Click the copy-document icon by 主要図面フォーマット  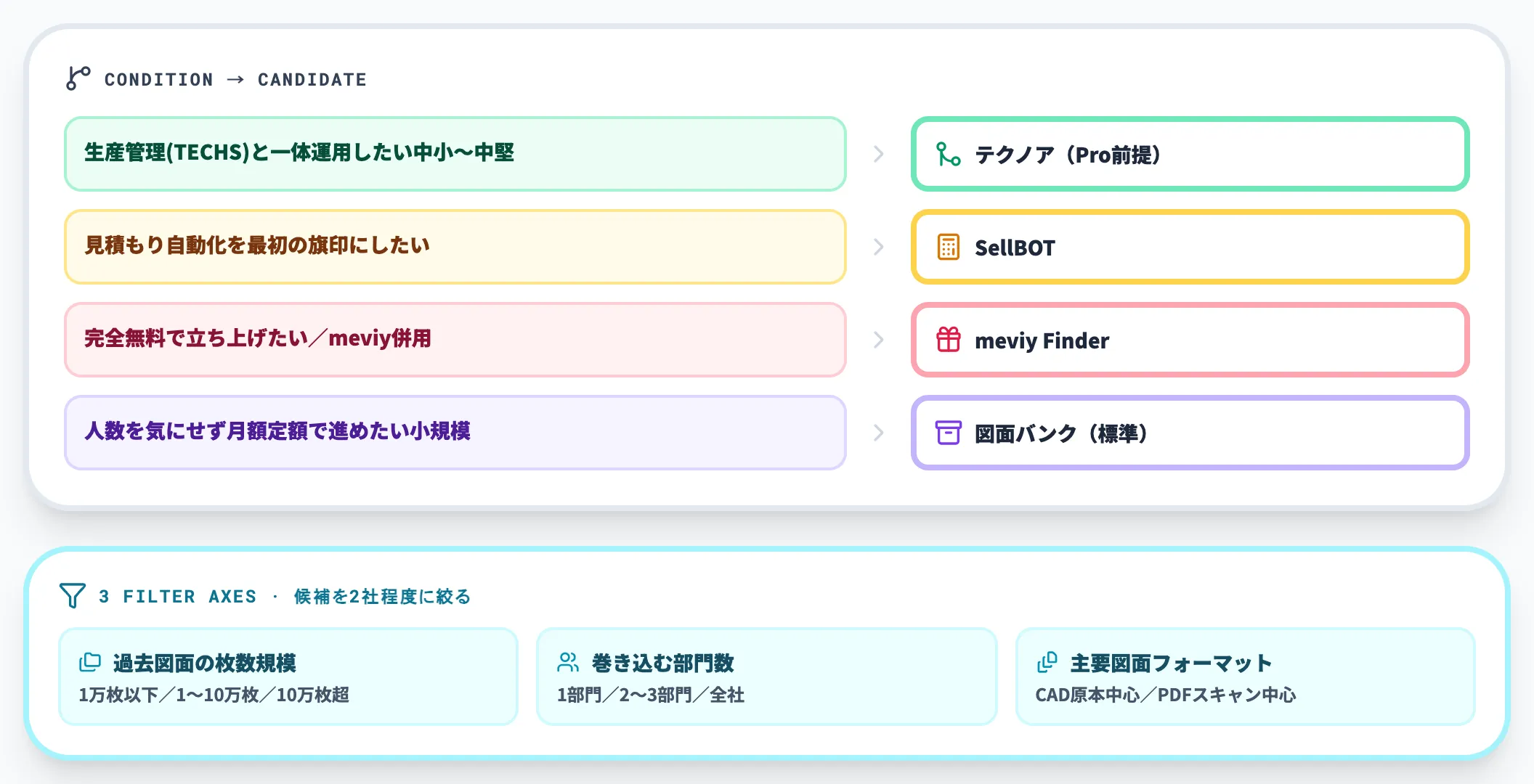(1047, 662)
